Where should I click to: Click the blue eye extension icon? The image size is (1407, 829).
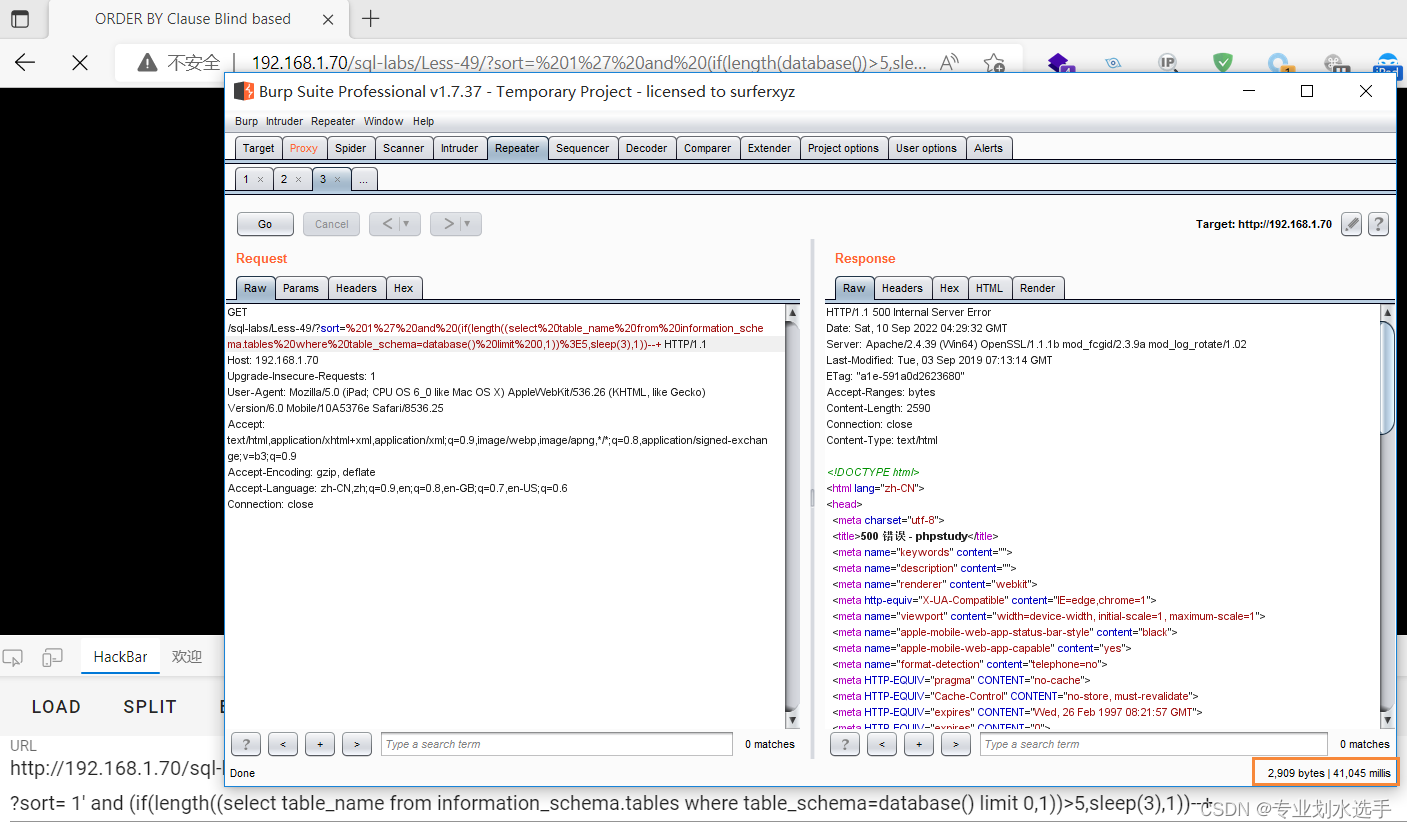click(1113, 63)
